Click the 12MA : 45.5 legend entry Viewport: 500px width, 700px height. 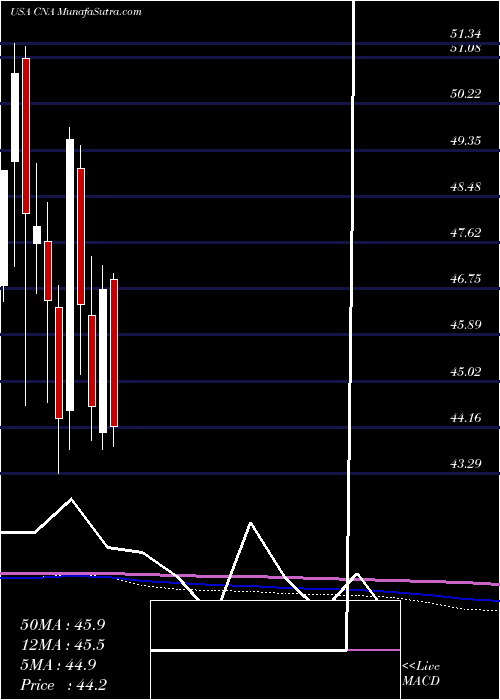[x=63, y=645]
